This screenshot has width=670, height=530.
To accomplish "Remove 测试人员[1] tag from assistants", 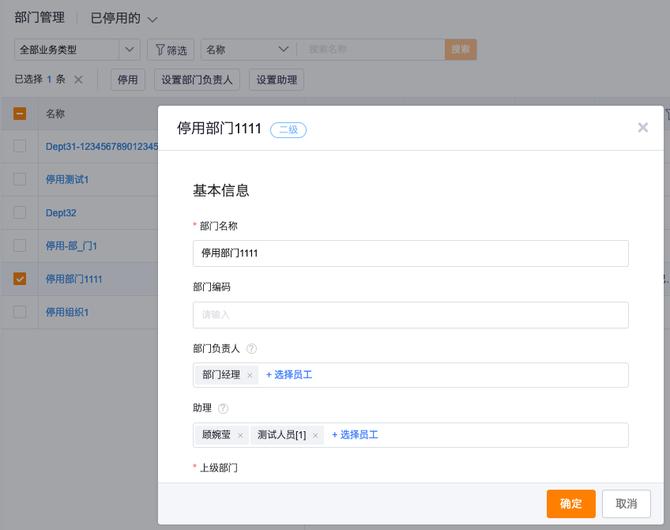I will [x=315, y=435].
